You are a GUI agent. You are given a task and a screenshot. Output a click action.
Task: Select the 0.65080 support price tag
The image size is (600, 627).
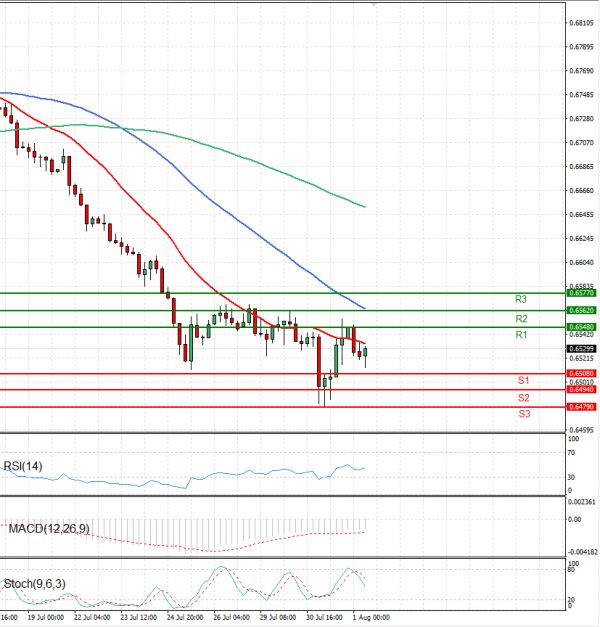(x=582, y=373)
